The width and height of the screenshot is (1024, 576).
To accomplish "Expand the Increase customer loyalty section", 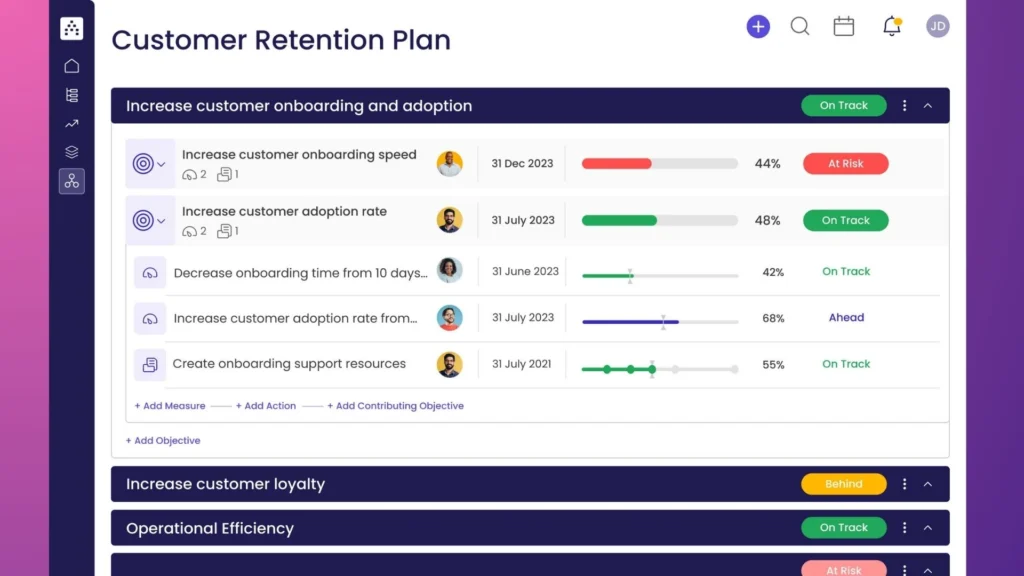I will pos(929,483).
